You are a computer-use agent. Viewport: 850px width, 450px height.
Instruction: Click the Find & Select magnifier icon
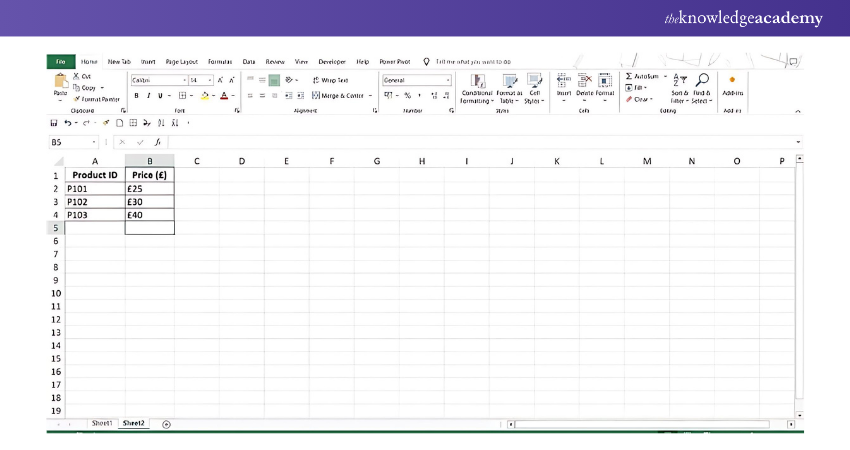pyautogui.click(x=702, y=80)
